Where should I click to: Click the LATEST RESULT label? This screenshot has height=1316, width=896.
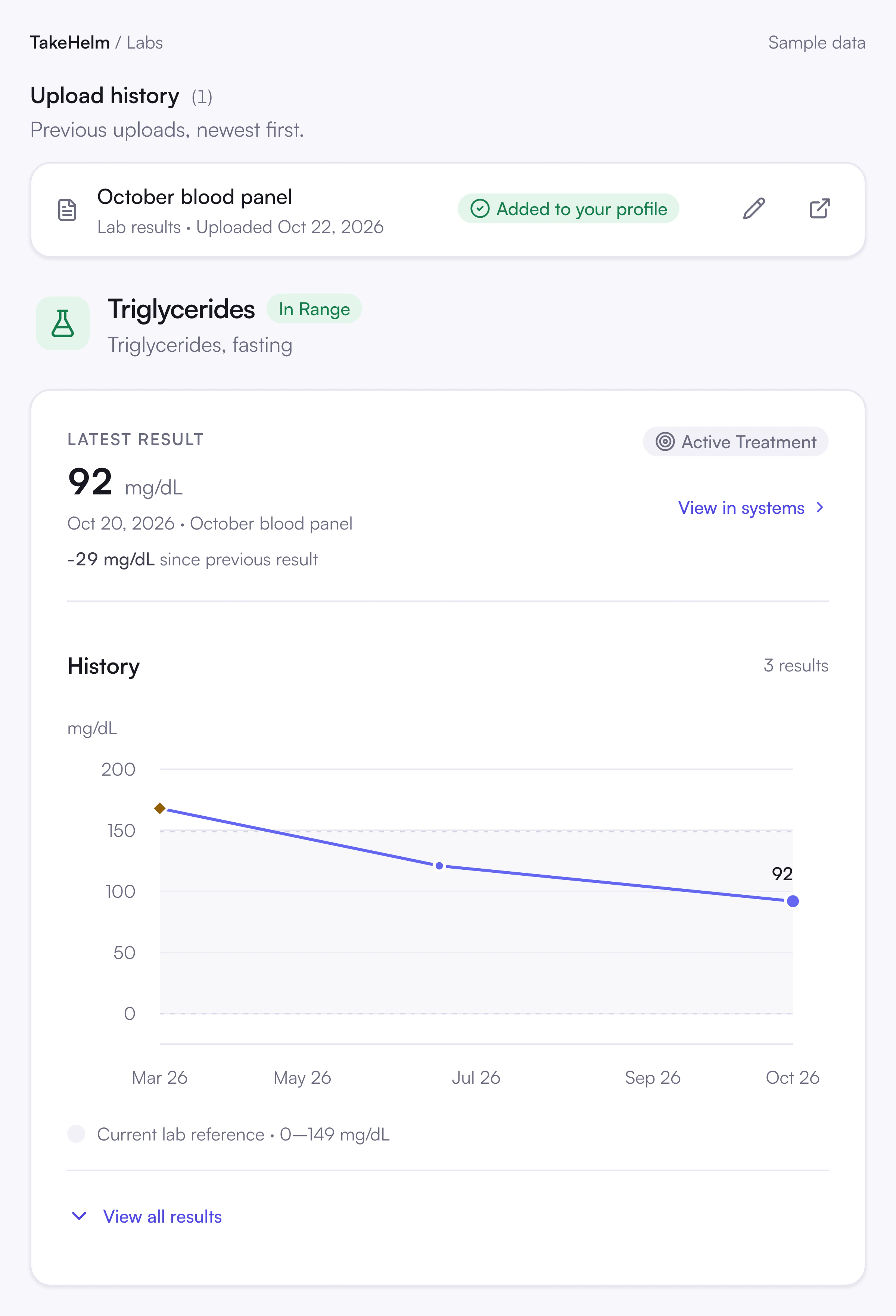tap(135, 440)
